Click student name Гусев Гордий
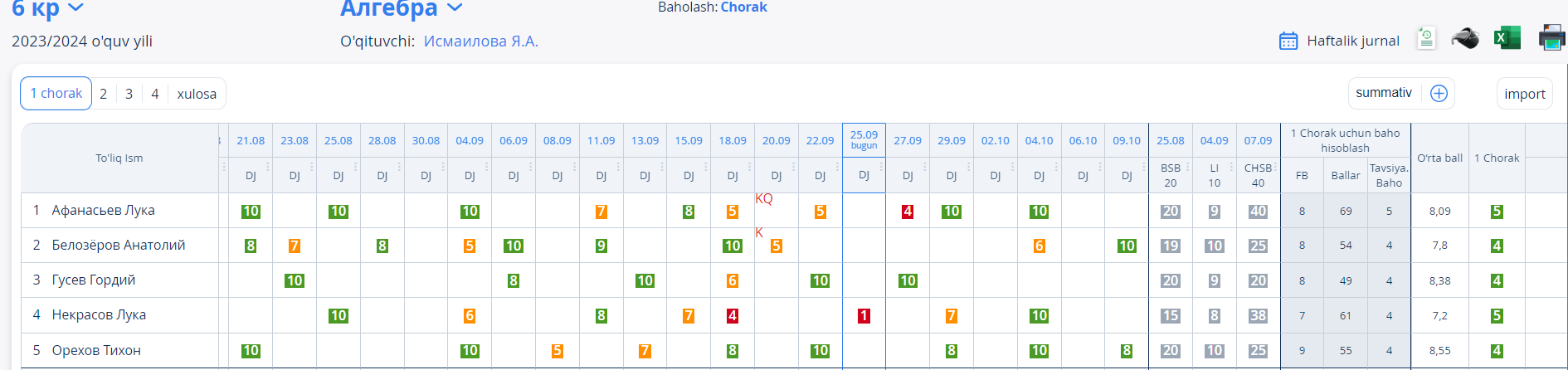The height and width of the screenshot is (370, 1568). point(94,280)
